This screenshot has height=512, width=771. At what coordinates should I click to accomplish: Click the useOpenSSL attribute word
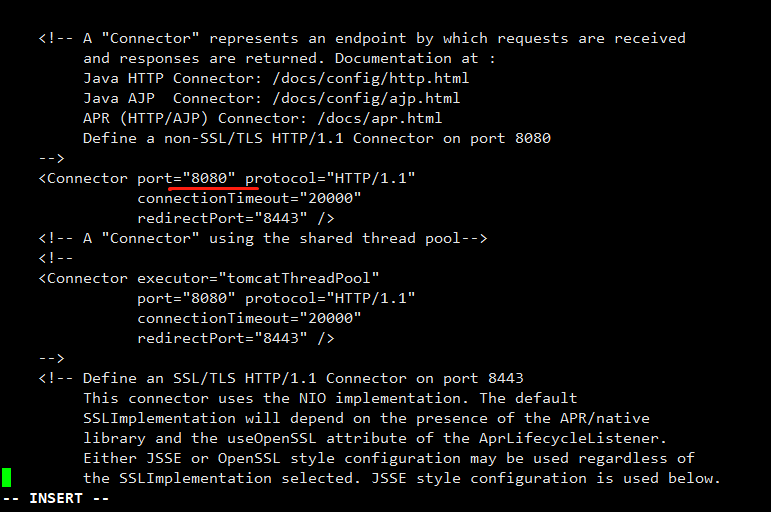271,438
